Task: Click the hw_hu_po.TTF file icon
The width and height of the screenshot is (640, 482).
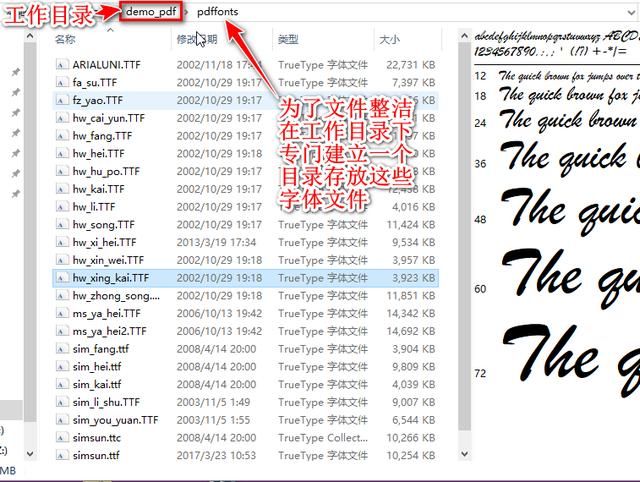Action: click(62, 171)
